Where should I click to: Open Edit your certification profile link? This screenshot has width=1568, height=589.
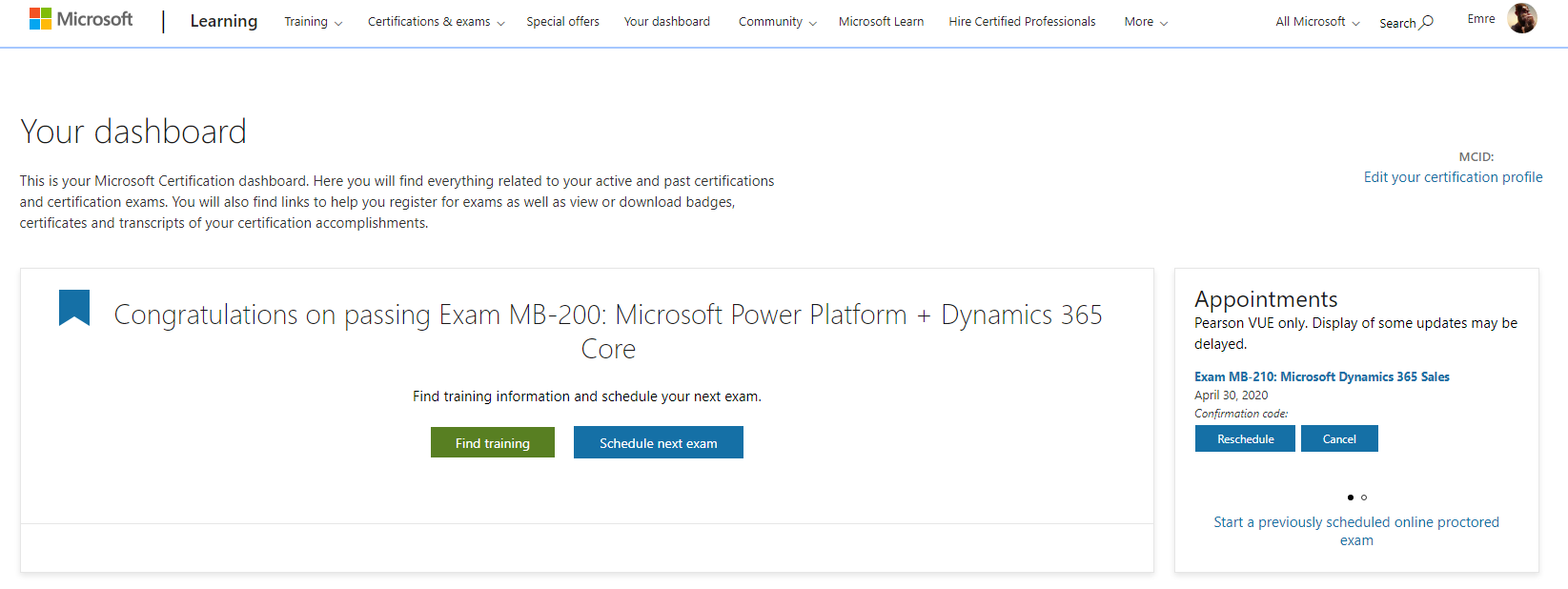pyautogui.click(x=1453, y=177)
